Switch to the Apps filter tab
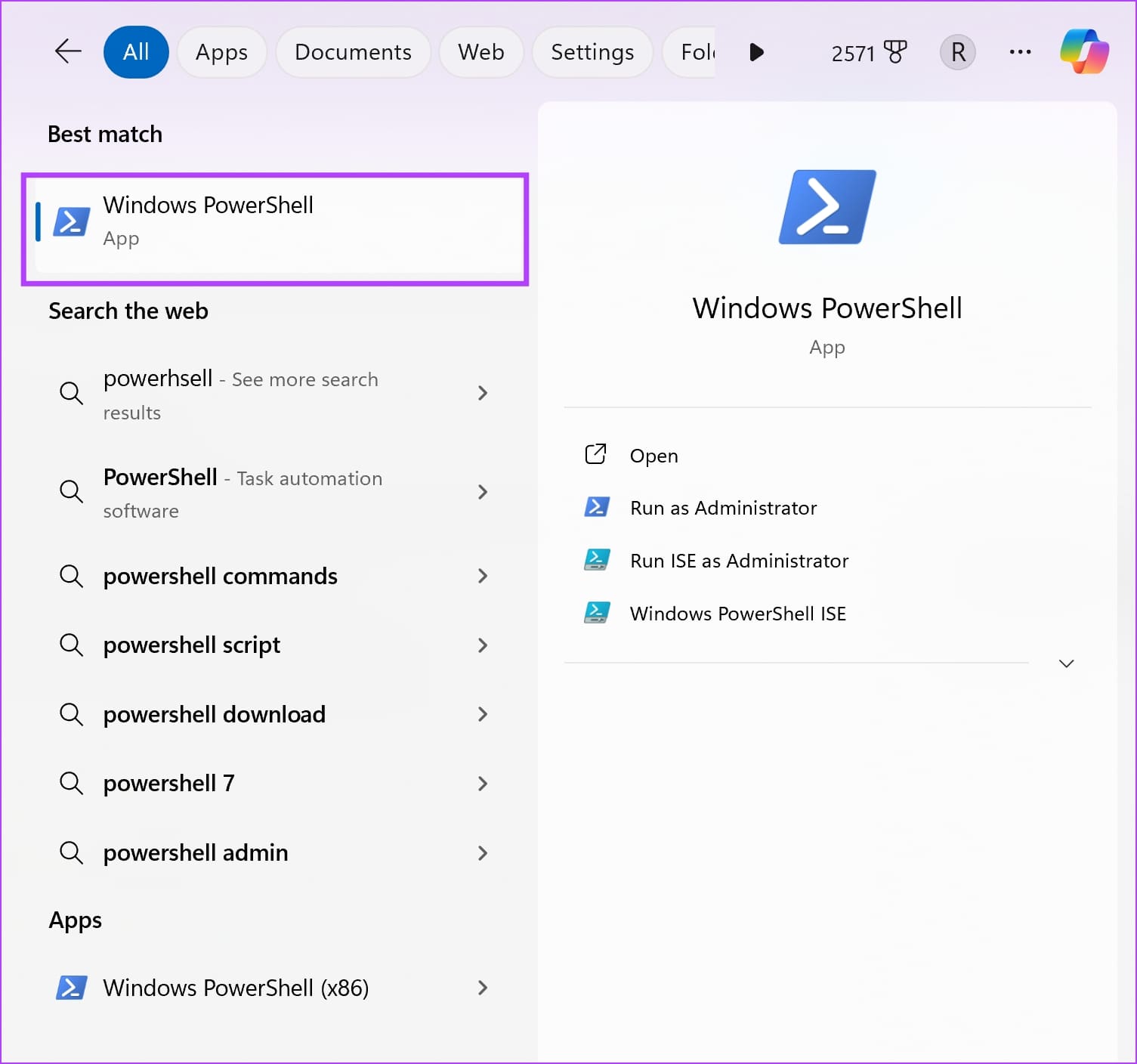 221,52
